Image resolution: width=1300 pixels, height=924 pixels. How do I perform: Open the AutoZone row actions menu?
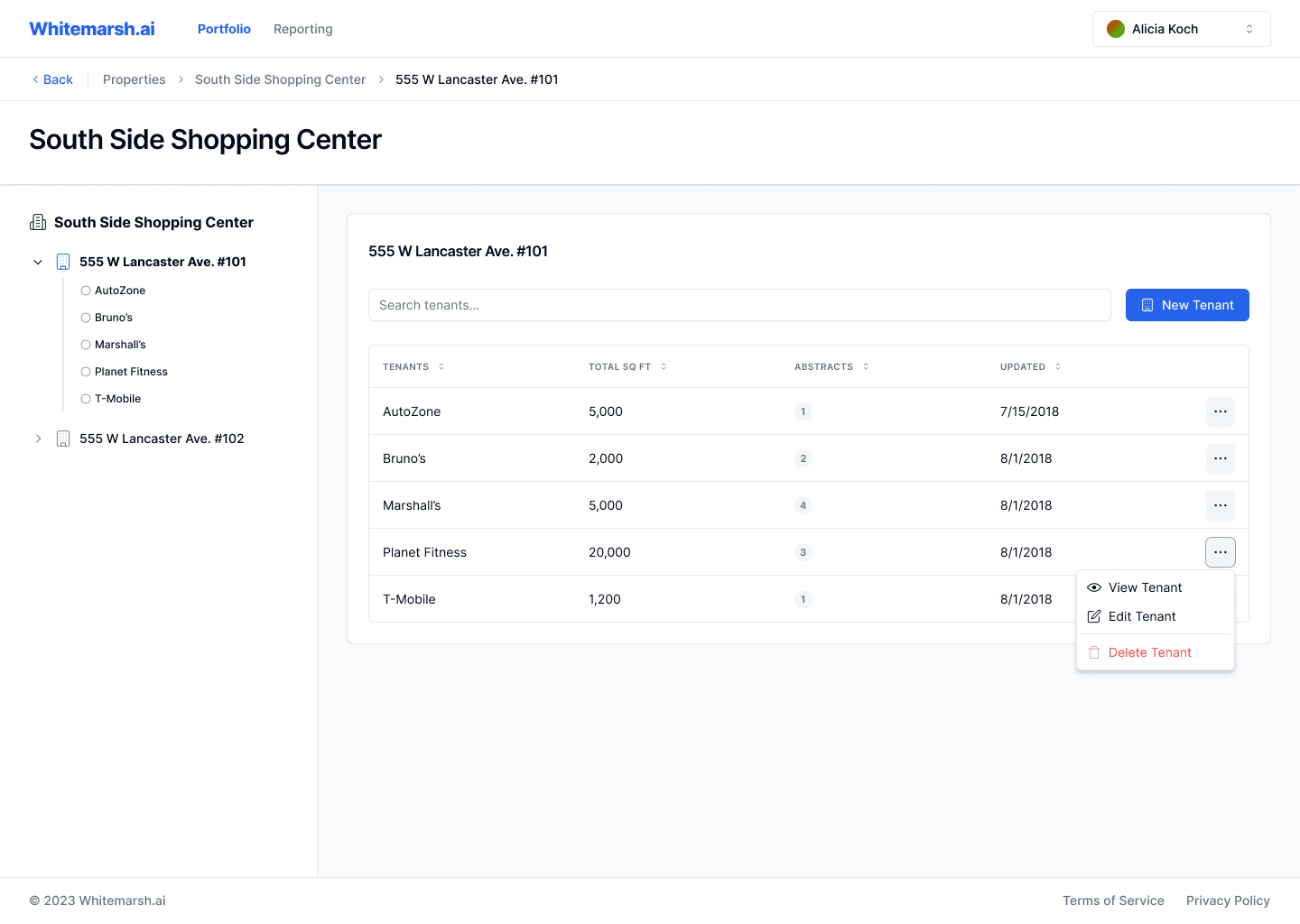point(1221,411)
